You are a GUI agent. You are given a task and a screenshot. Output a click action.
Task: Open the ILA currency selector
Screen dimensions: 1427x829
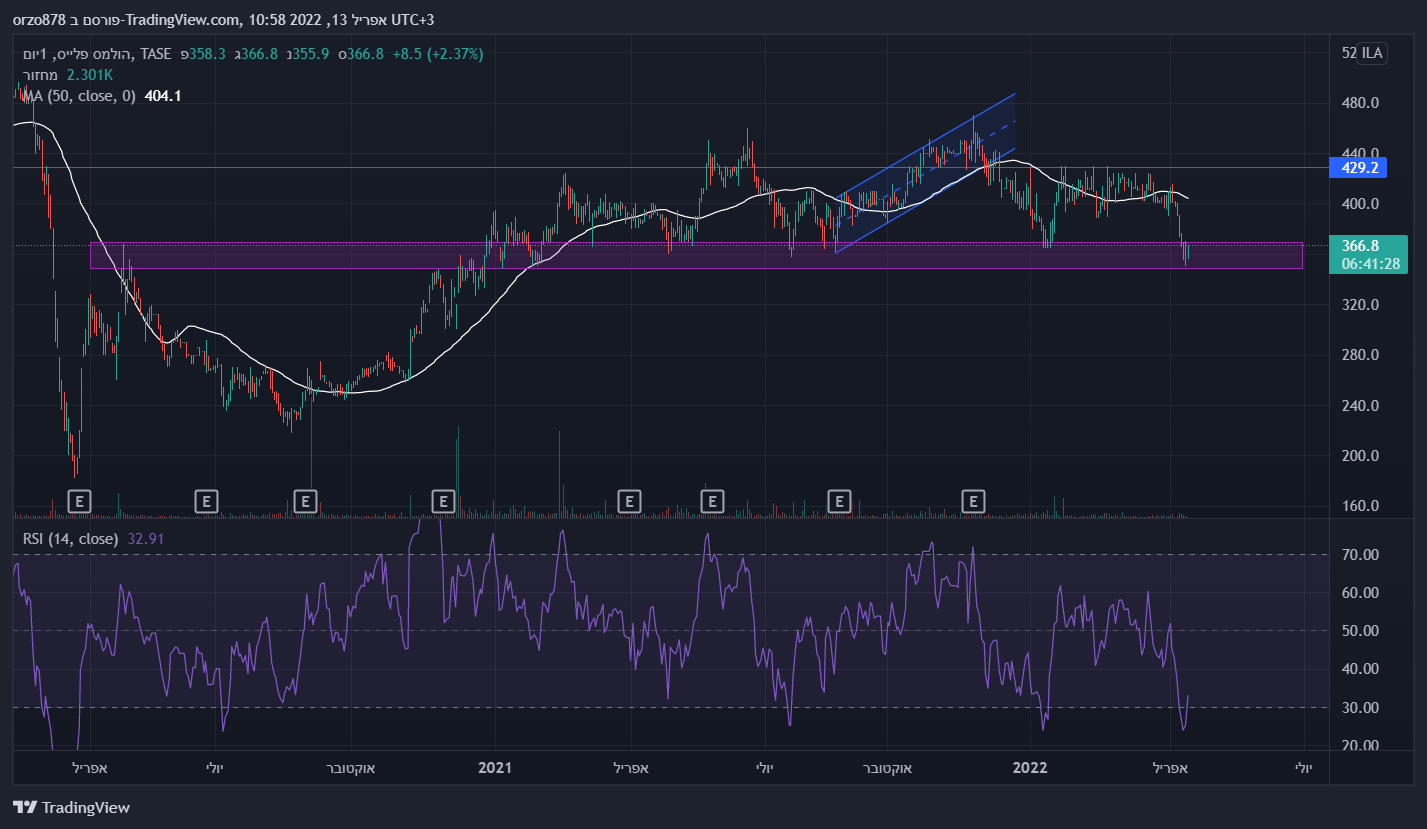click(x=1371, y=53)
